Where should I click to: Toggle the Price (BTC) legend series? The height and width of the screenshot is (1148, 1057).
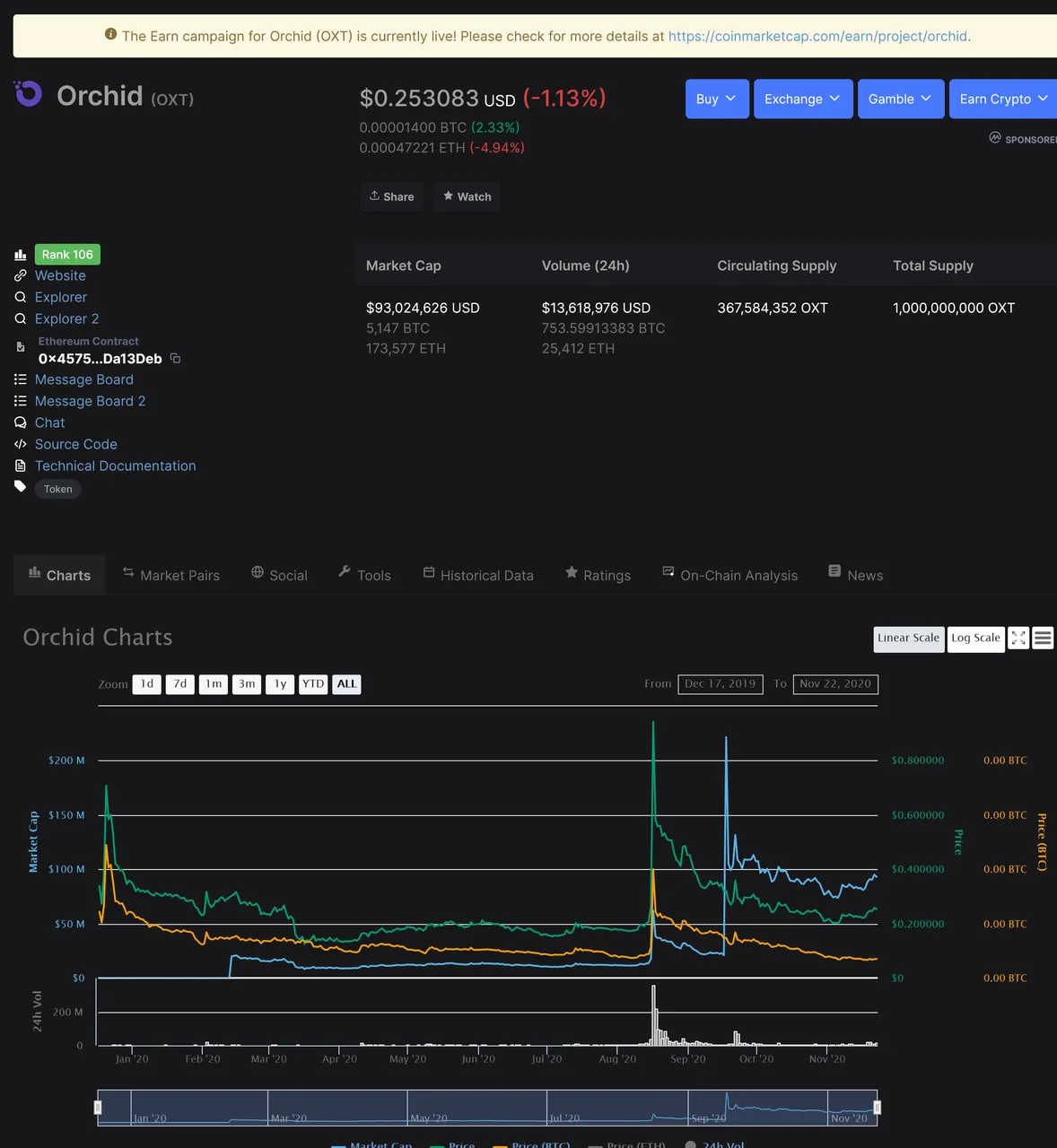532,1144
